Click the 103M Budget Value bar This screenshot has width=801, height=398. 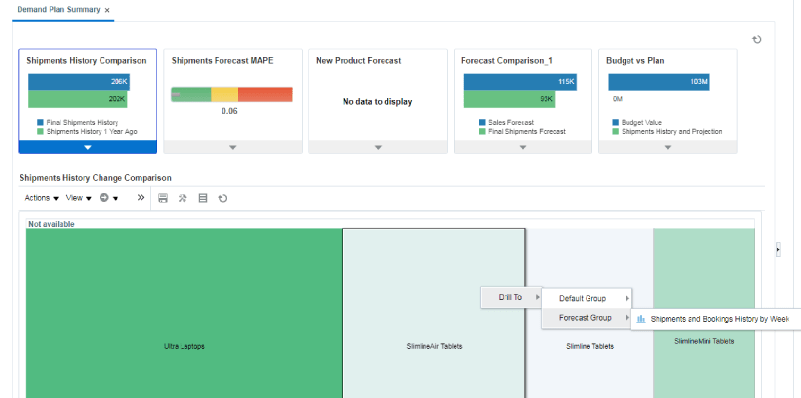(x=659, y=82)
